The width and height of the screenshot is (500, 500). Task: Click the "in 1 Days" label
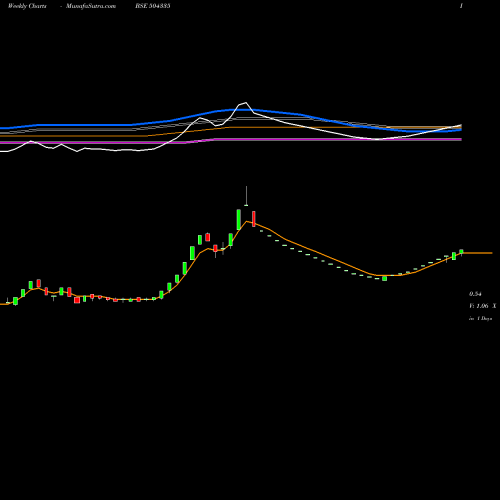point(480,319)
